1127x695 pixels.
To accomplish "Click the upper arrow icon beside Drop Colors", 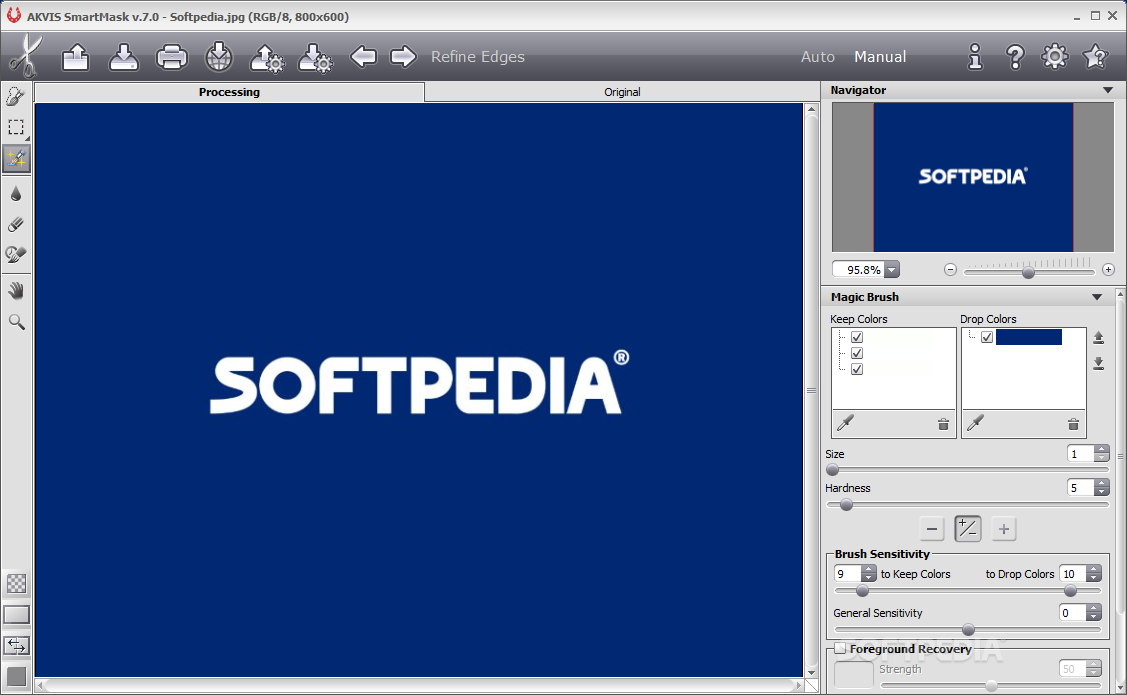I will (x=1098, y=337).
